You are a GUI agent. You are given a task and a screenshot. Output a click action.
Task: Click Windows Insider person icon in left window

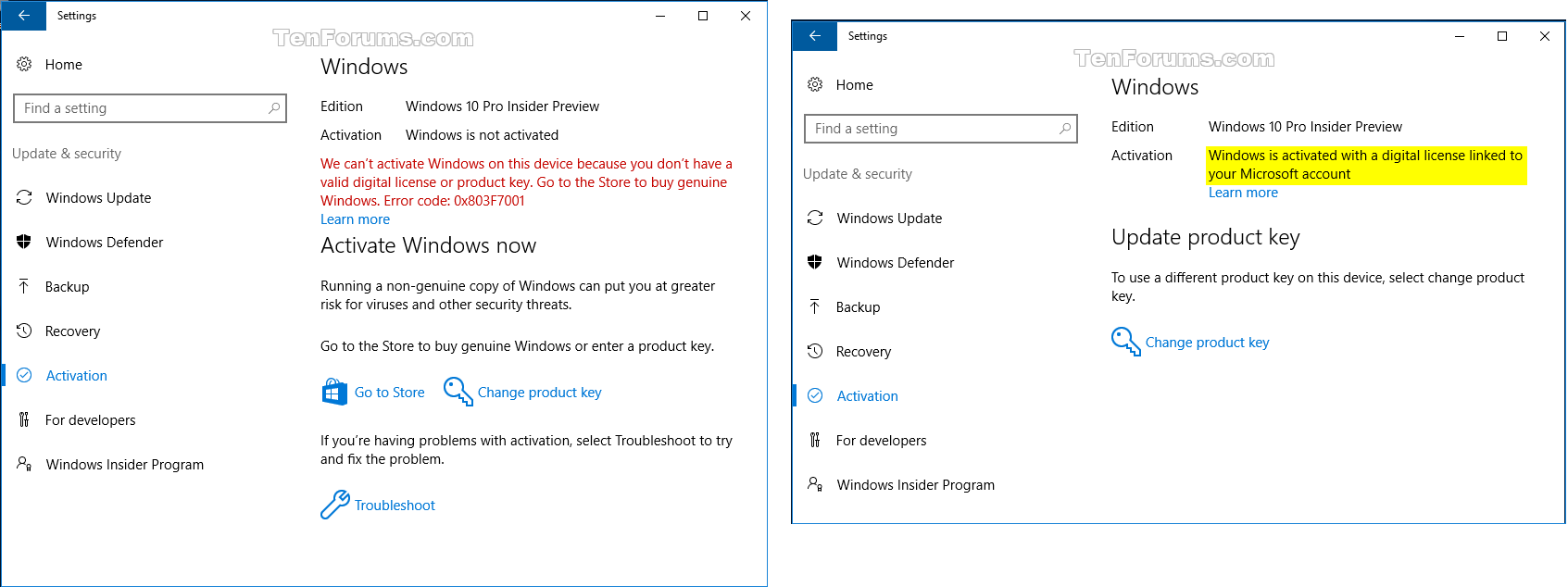(24, 464)
